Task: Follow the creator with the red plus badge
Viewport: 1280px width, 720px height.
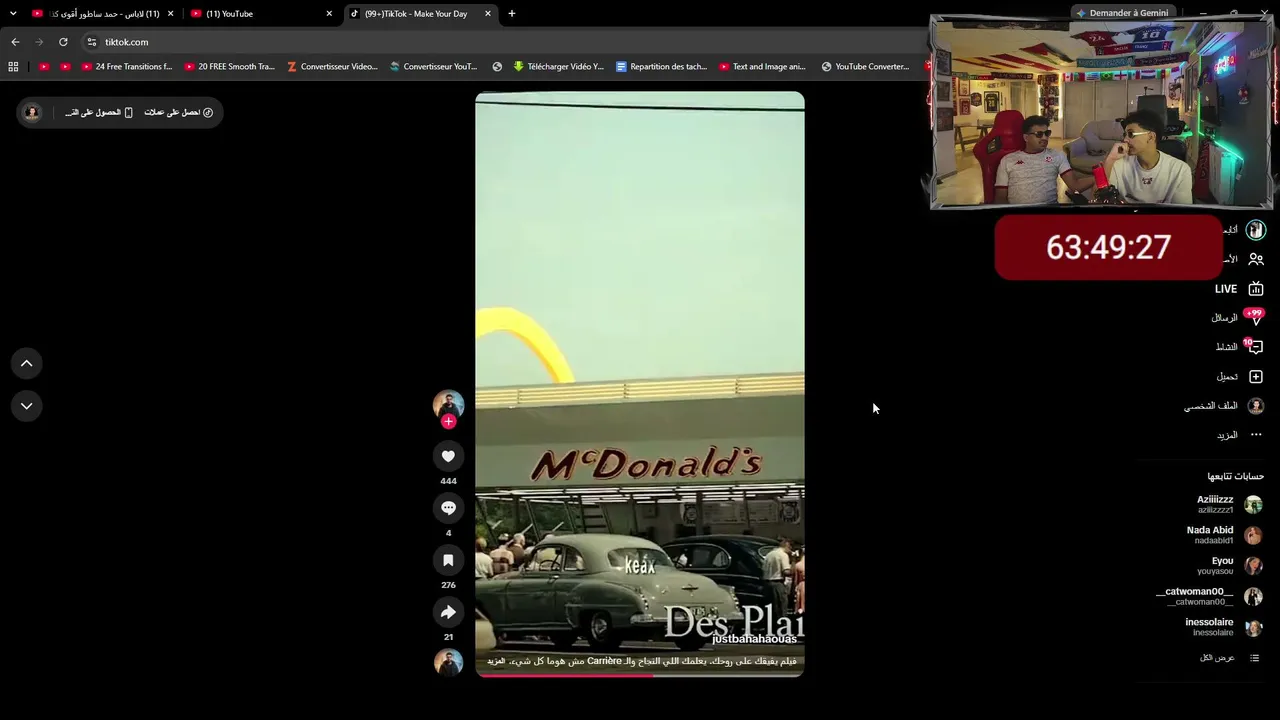Action: tap(448, 422)
